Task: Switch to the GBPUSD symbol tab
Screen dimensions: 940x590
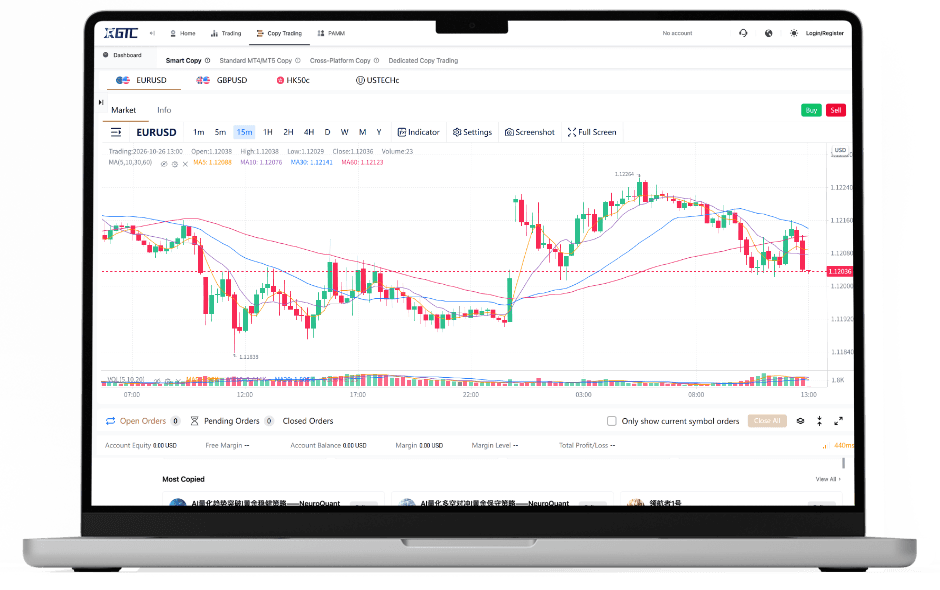Action: 222,80
